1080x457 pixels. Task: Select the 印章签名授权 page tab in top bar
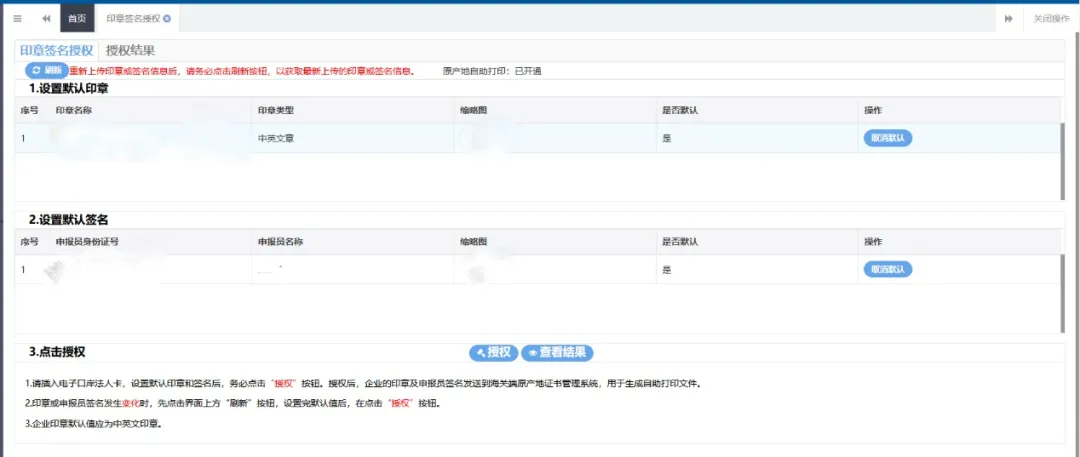(132, 19)
